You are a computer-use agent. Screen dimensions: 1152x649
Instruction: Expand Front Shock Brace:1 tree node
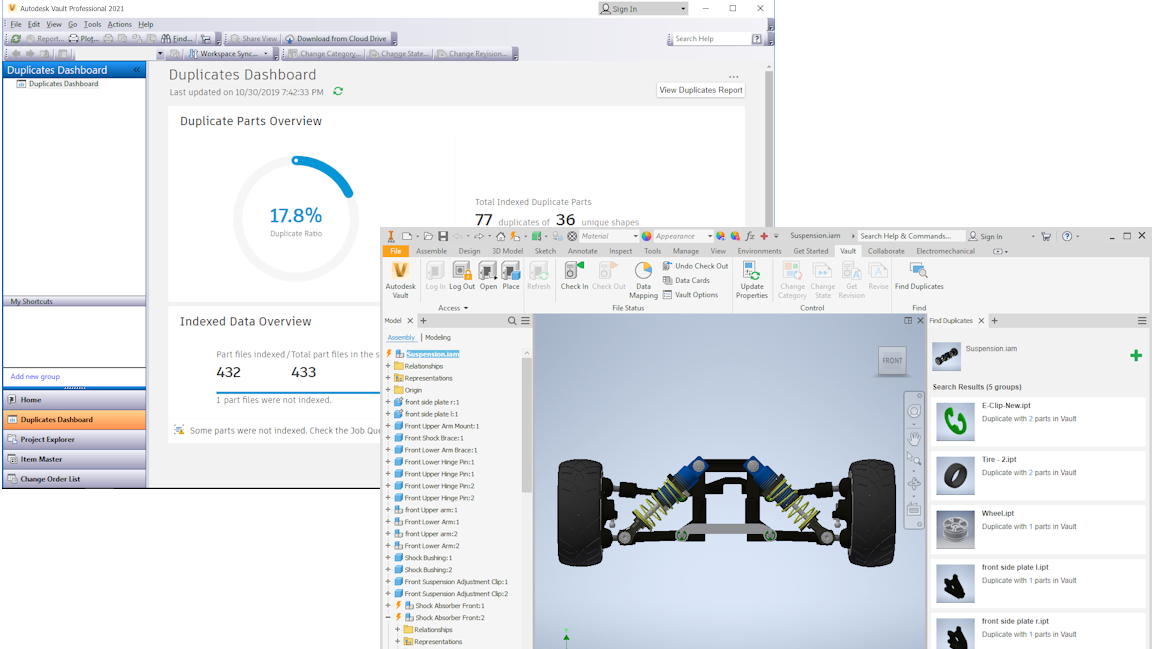pyautogui.click(x=389, y=438)
